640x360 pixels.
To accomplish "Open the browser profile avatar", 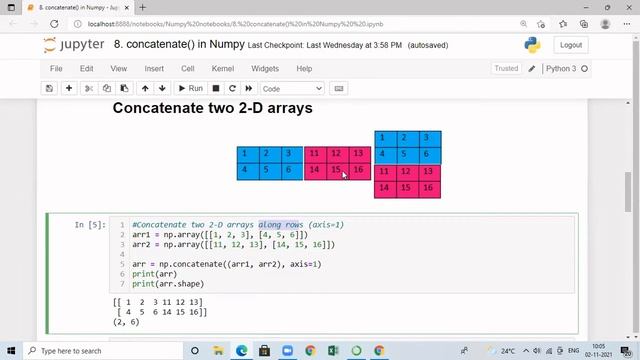I will [x=605, y=24].
